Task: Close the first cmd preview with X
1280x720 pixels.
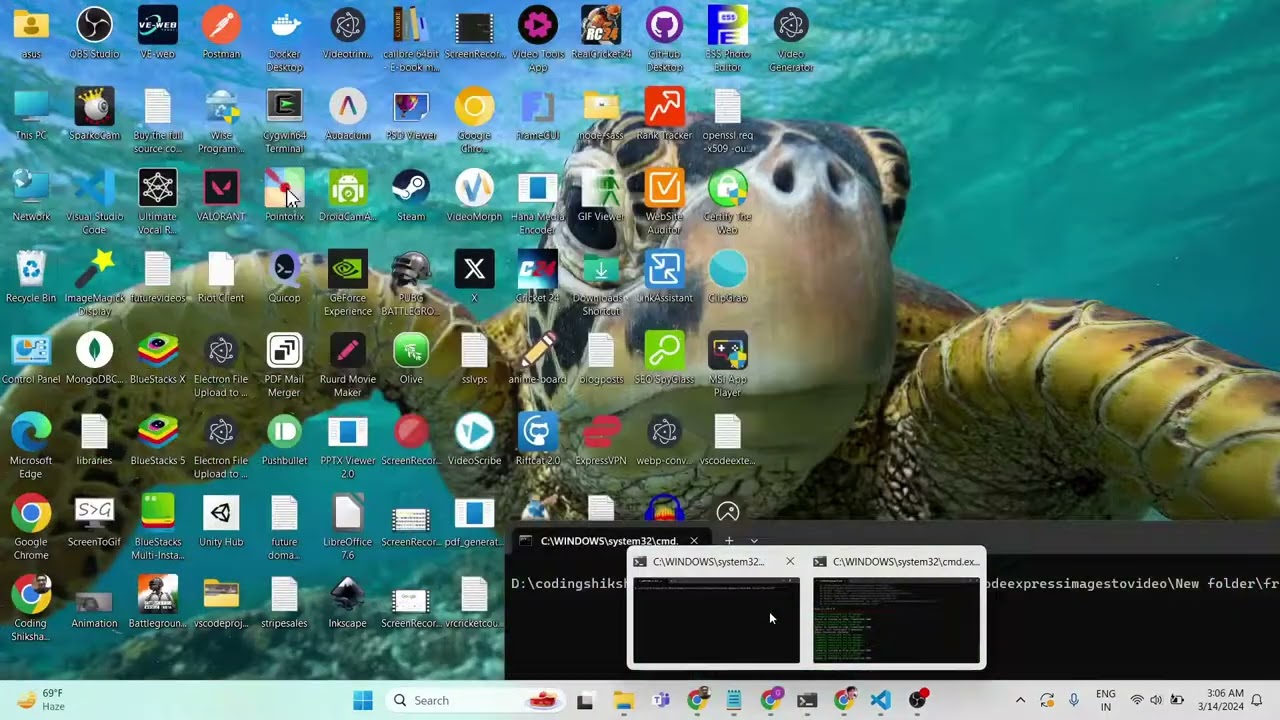Action: tap(790, 561)
